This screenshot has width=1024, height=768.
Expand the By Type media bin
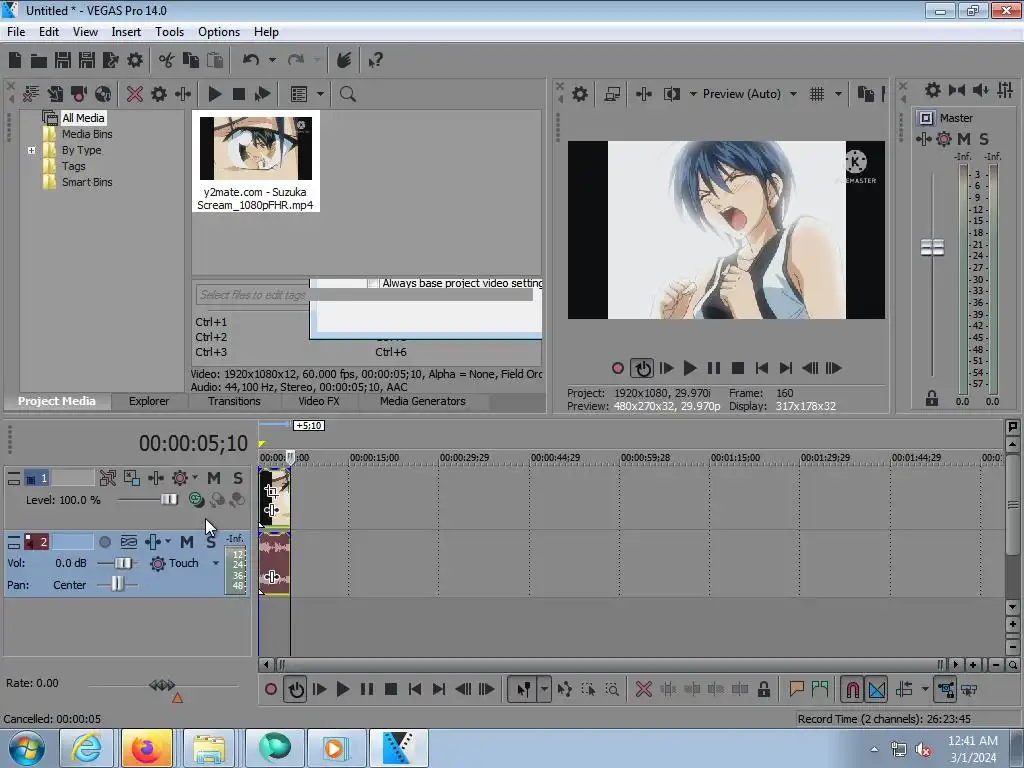31,150
